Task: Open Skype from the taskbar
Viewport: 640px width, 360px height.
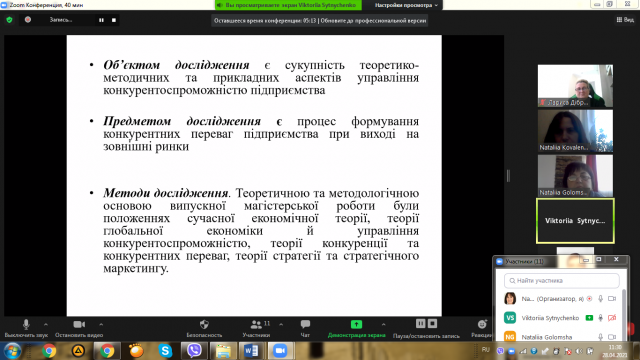Action: pos(165,351)
